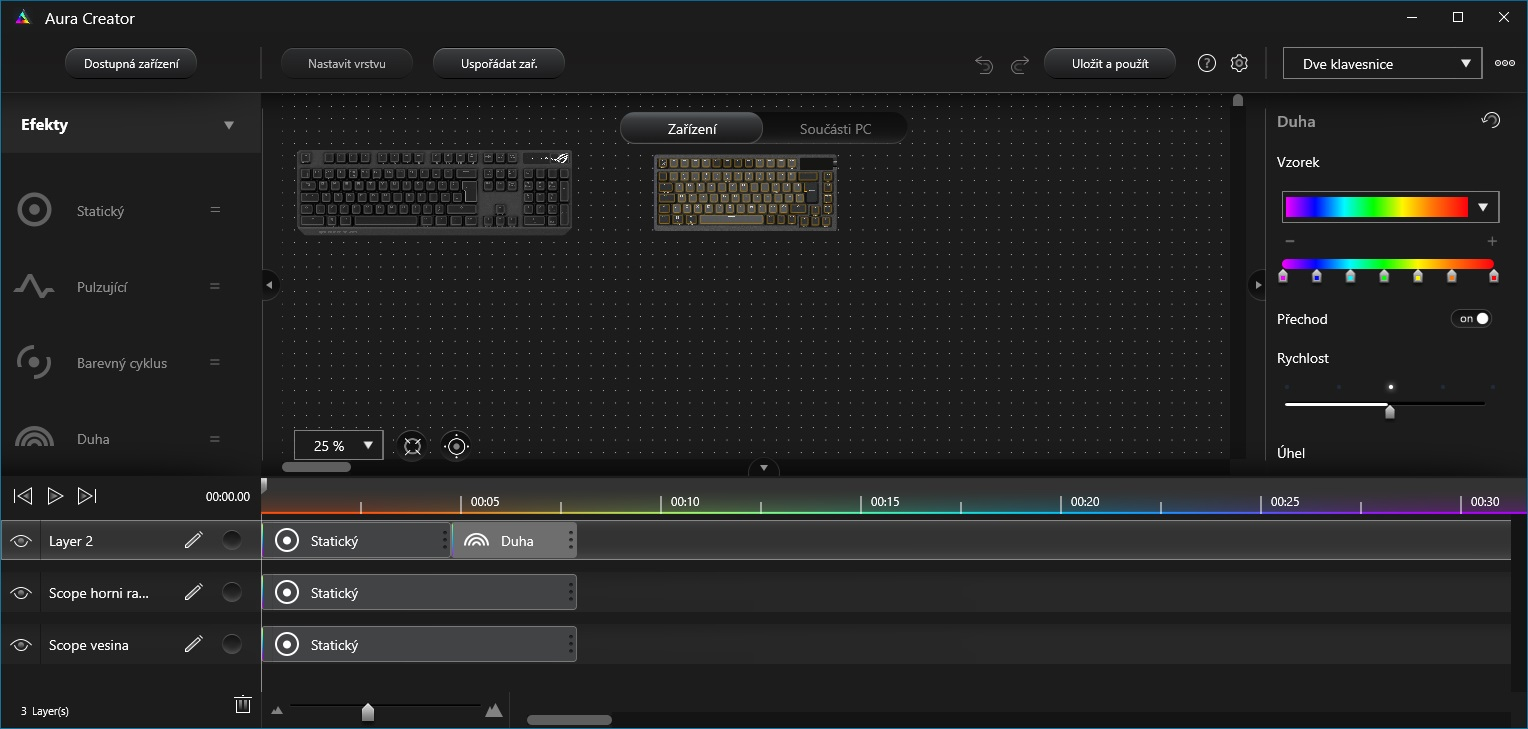Switch to the Zařízení tab
This screenshot has width=1528, height=729.
692,129
